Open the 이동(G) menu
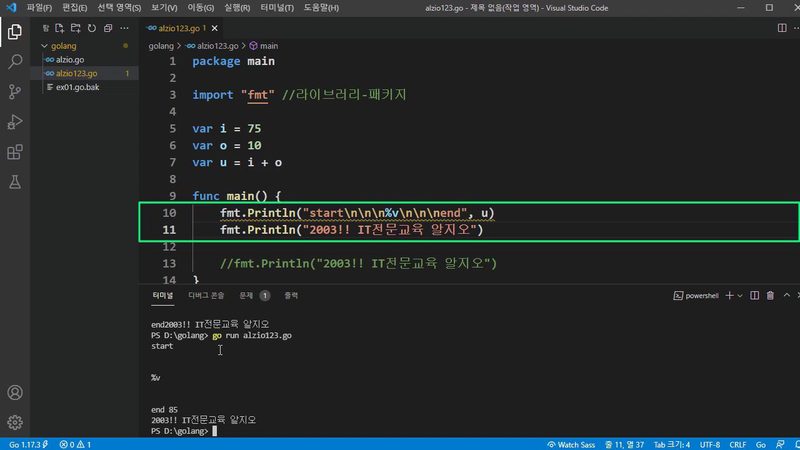Viewport: 800px width, 450px height. (201, 8)
